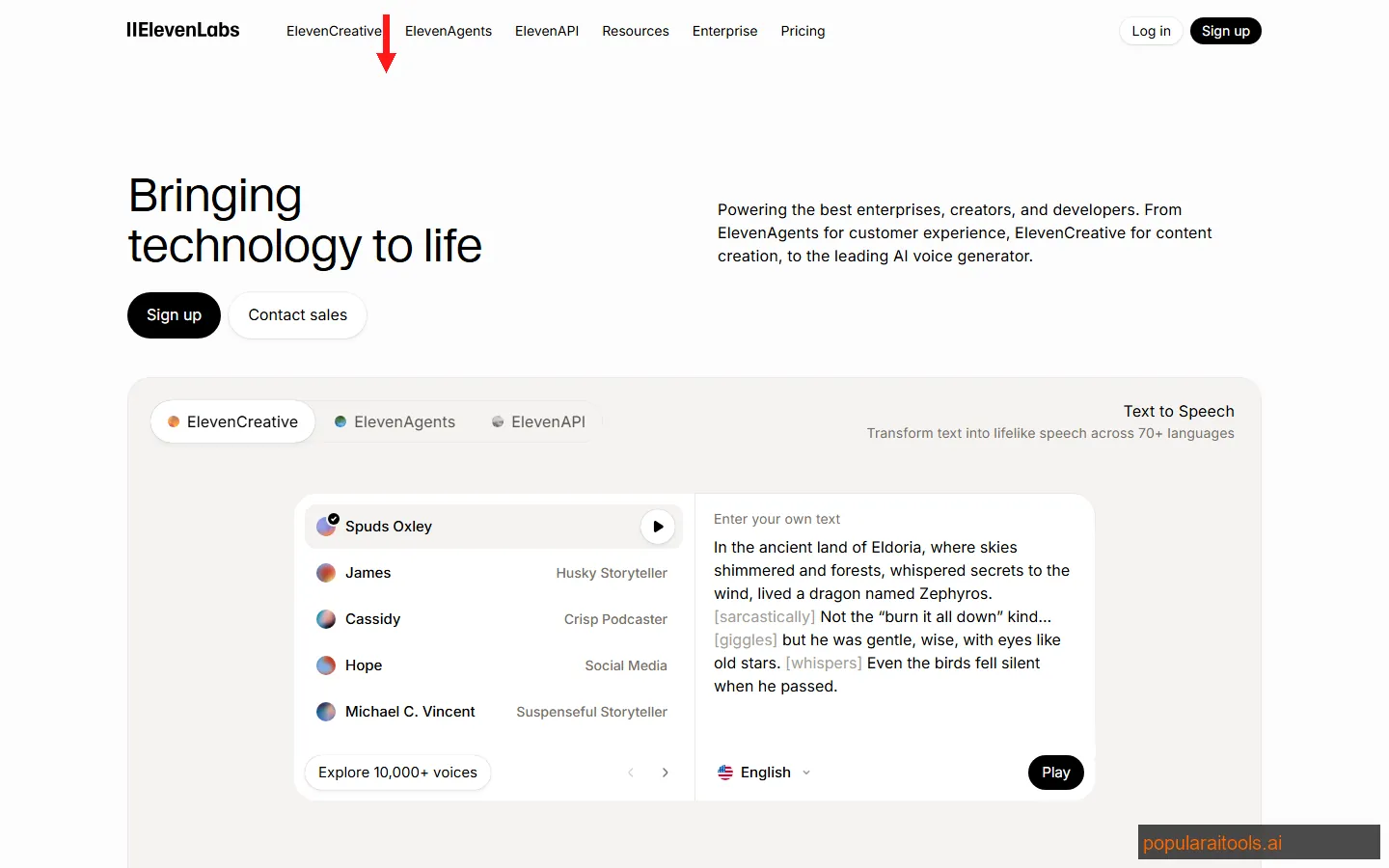Play the Spuds Oxley voice sample
The width and height of the screenshot is (1389, 868).
coord(658,527)
